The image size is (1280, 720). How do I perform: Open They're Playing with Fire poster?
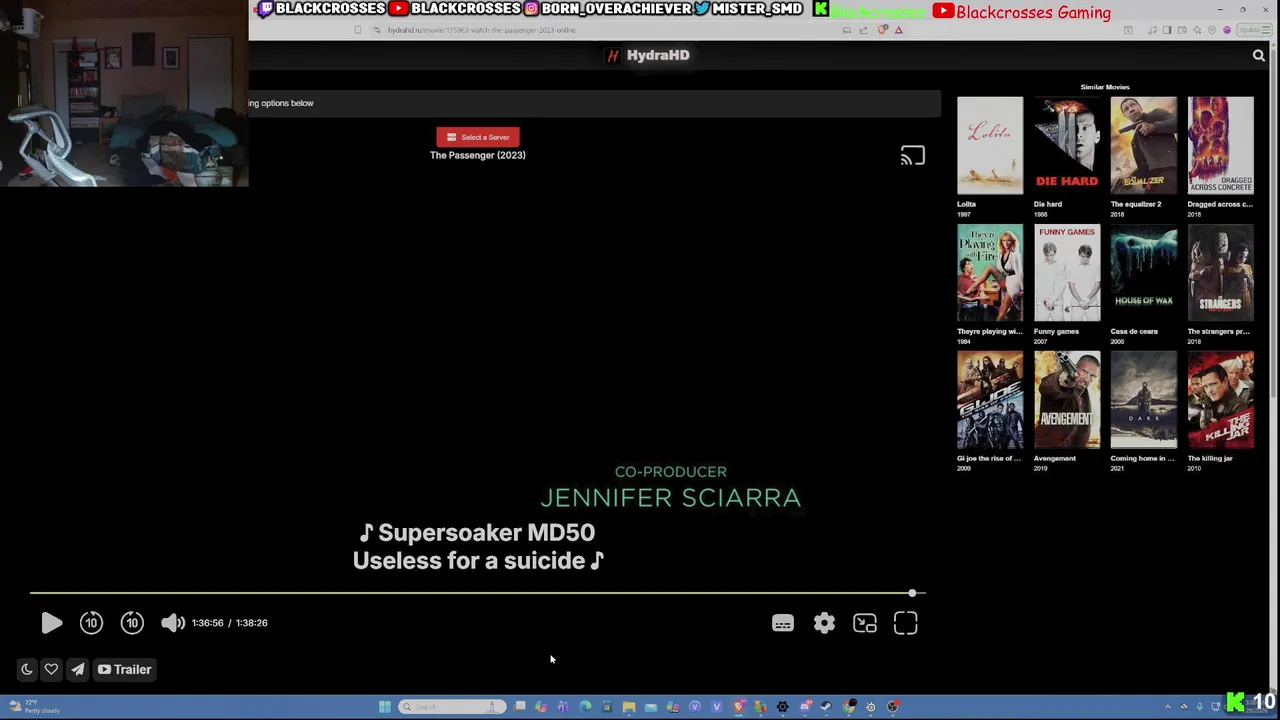[x=990, y=273]
